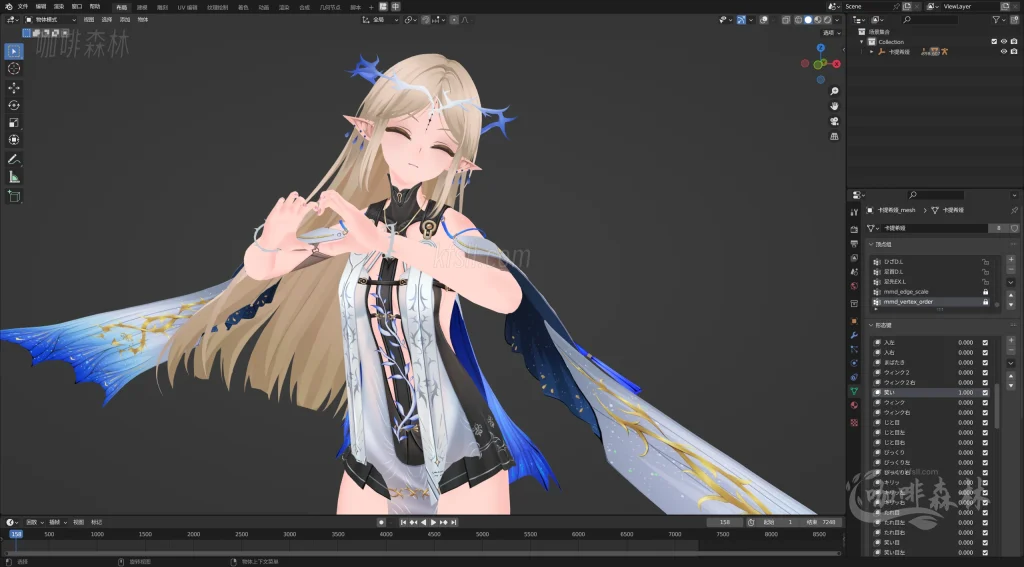
Task: Open transform orientation dropdown 全局
Action: (x=381, y=20)
